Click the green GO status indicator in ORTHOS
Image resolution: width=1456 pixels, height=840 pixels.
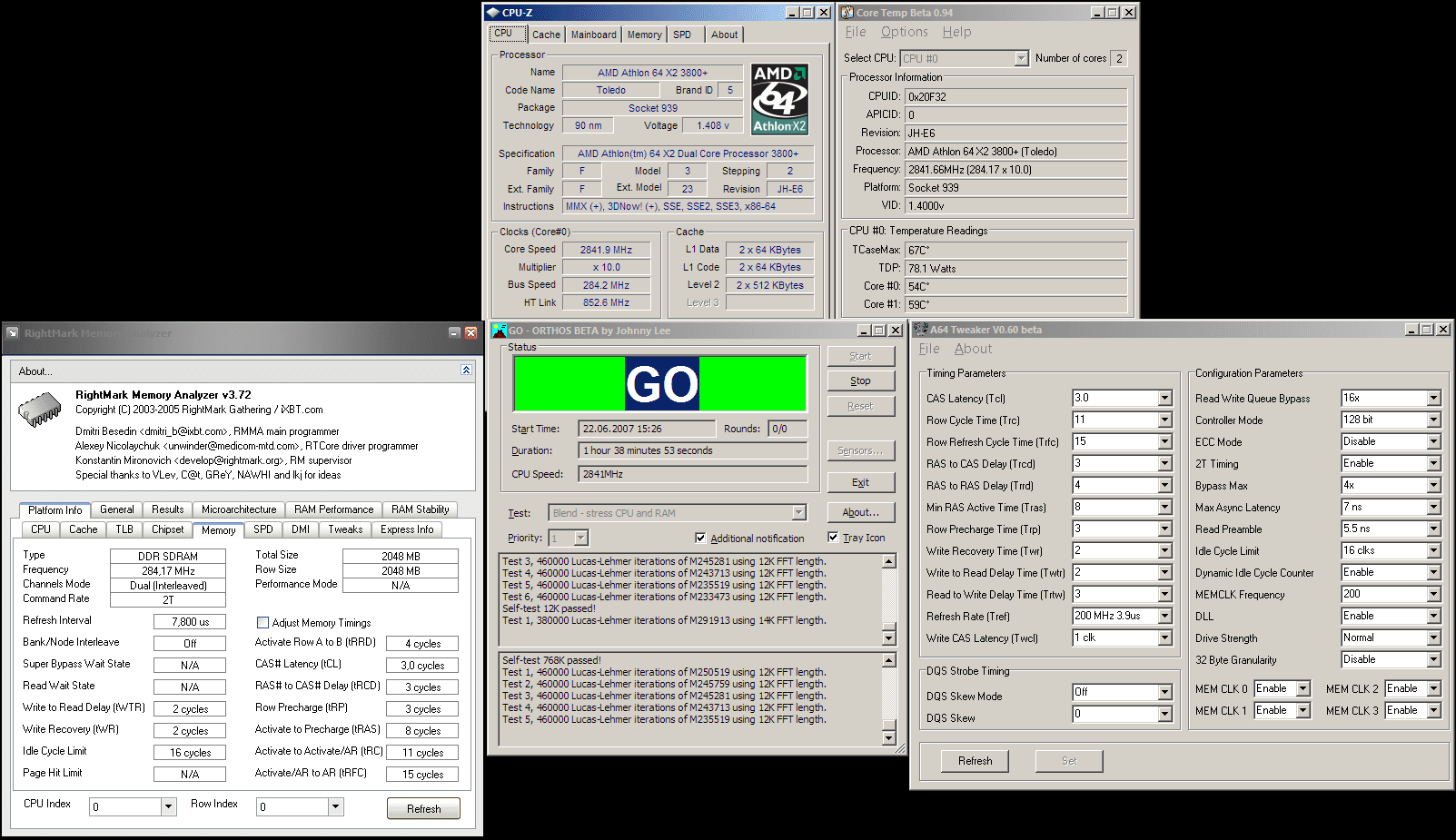coord(661,383)
